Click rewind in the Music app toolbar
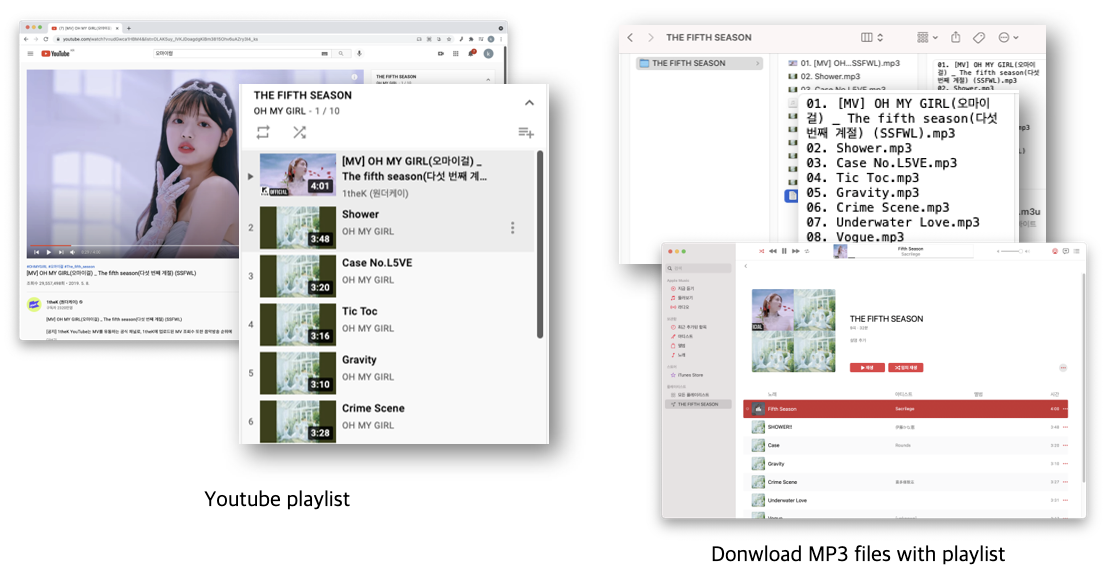This screenshot has height=588, width=1116. (773, 251)
